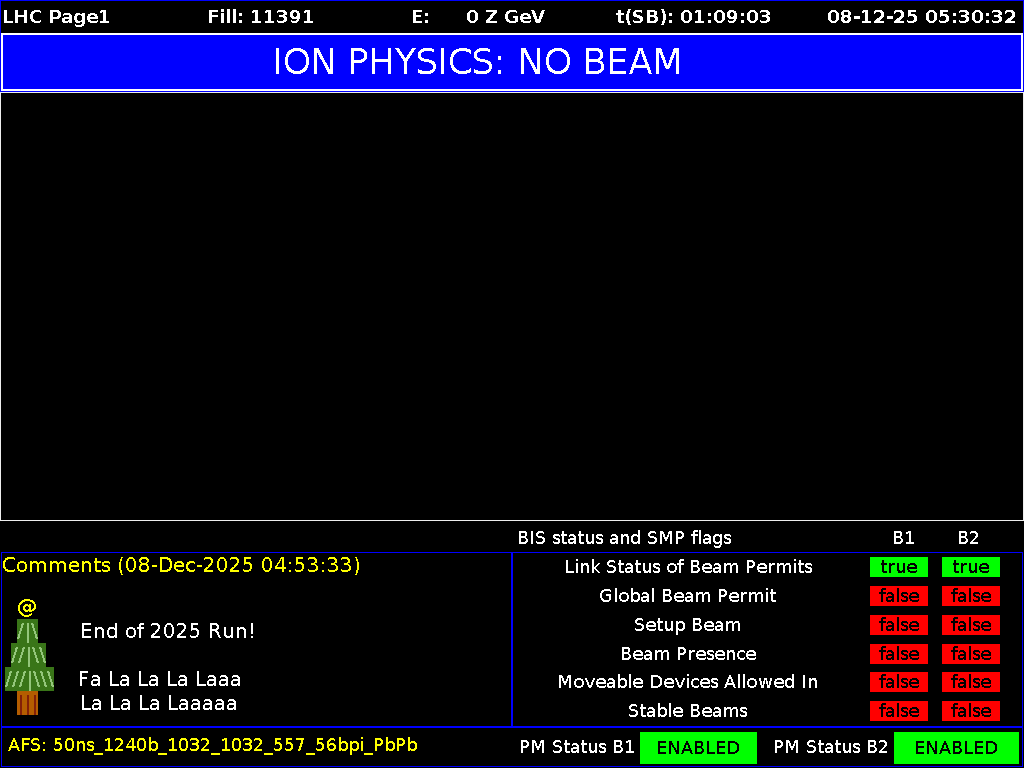Click the B2 column header
1024x768 pixels.
click(968, 538)
